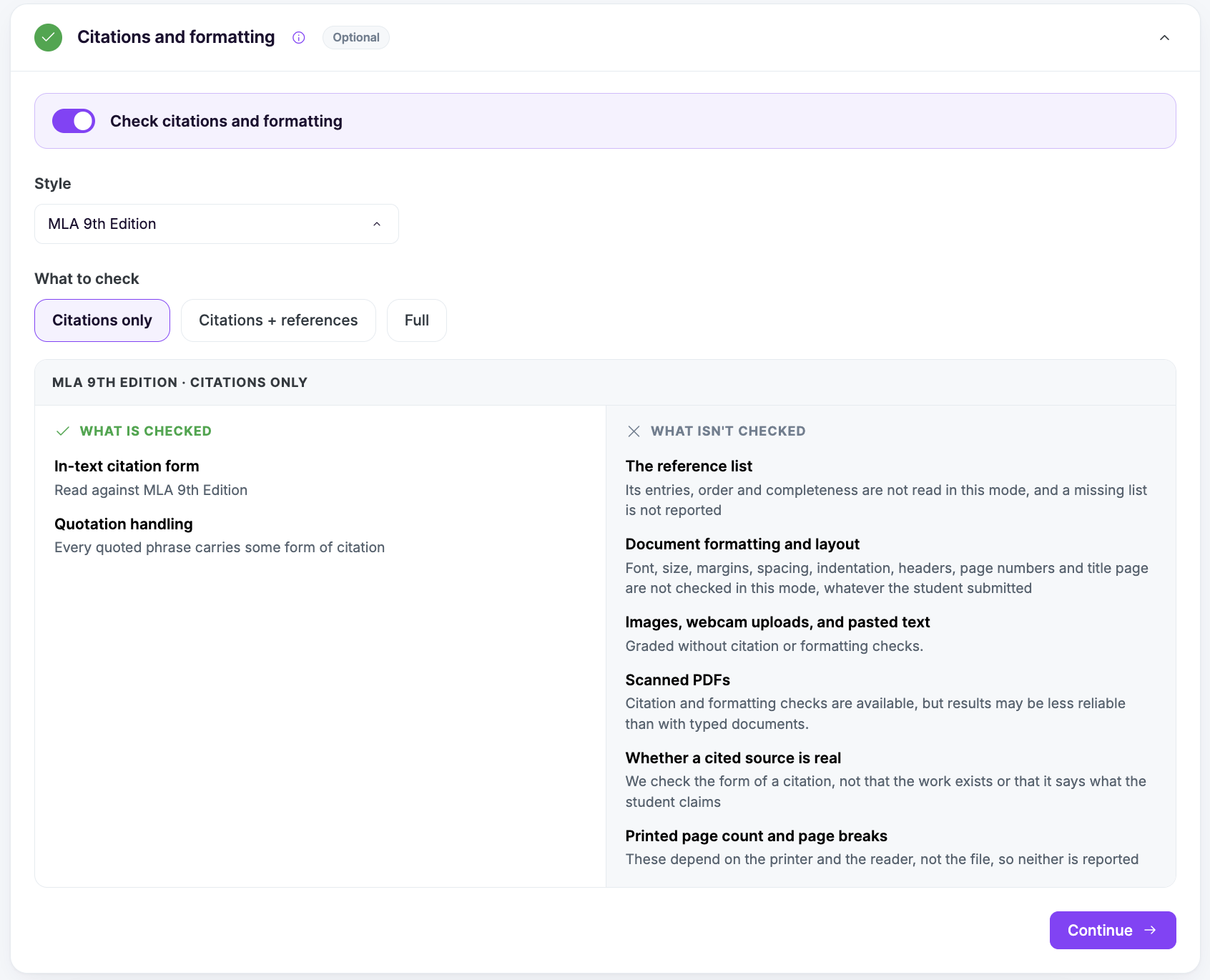
Task: Click the Optional badge
Action: [x=356, y=37]
